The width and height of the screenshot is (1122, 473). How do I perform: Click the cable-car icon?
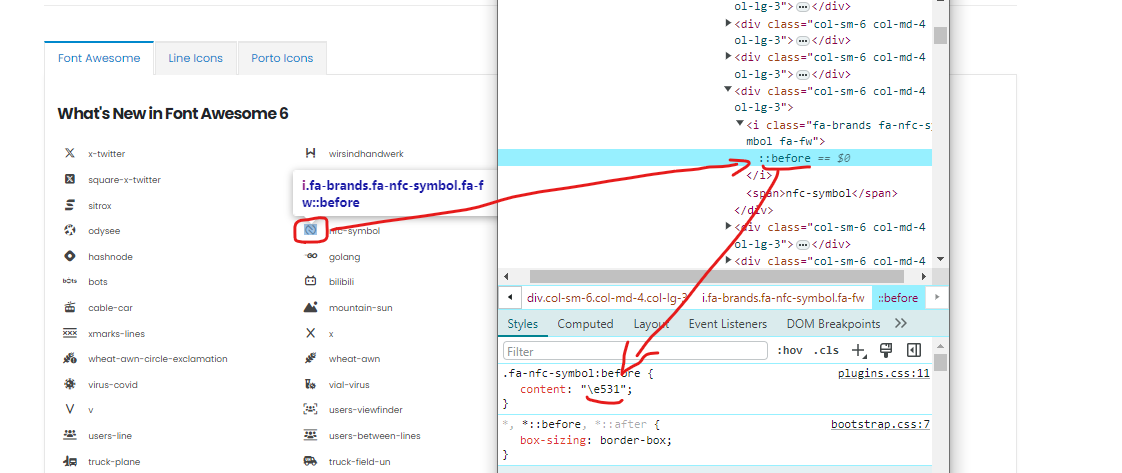(69, 308)
